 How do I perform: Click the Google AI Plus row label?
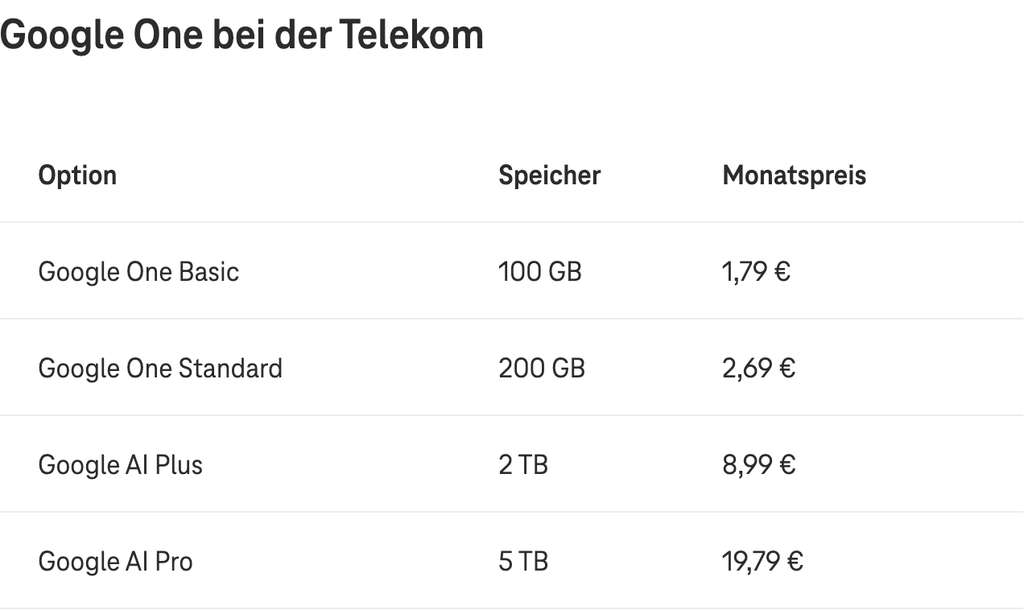click(121, 466)
